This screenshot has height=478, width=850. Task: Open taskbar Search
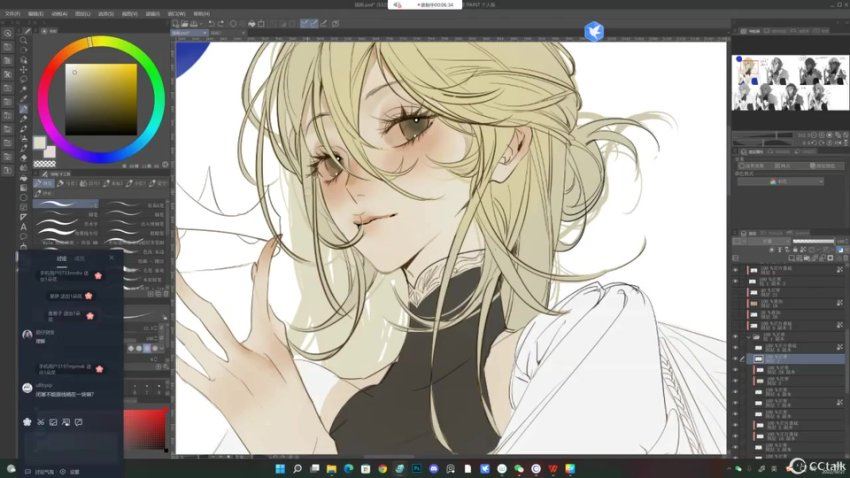297,469
